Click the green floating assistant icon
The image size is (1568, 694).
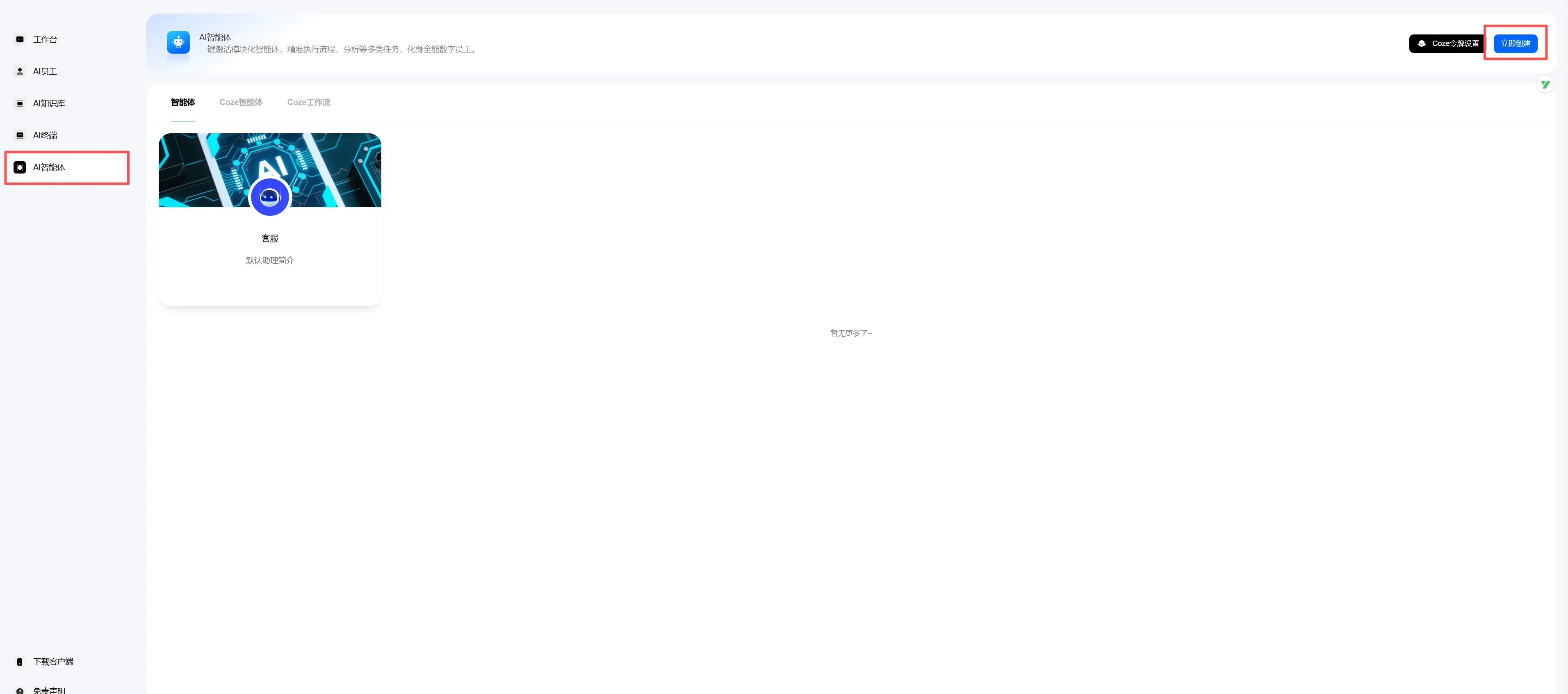coord(1545,84)
